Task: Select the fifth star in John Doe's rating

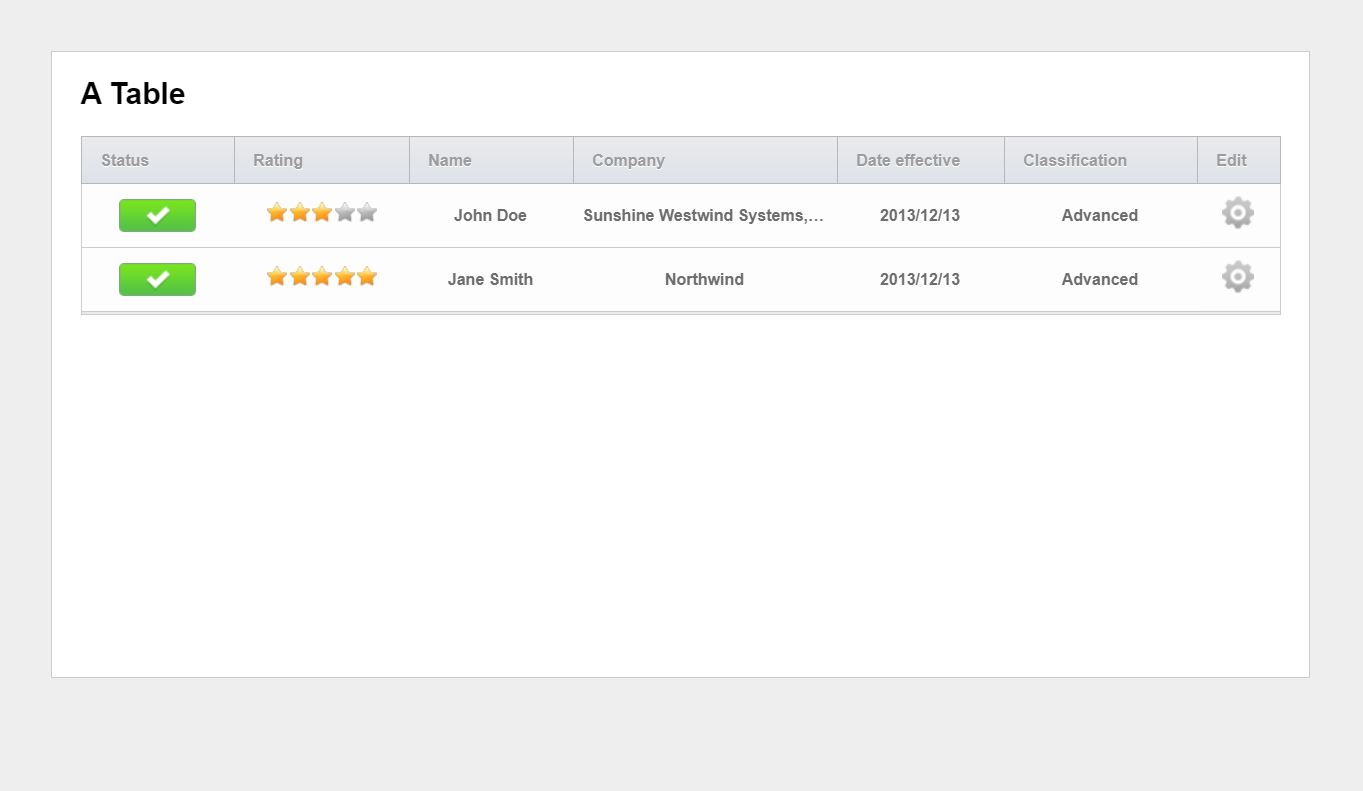Action: (366, 212)
